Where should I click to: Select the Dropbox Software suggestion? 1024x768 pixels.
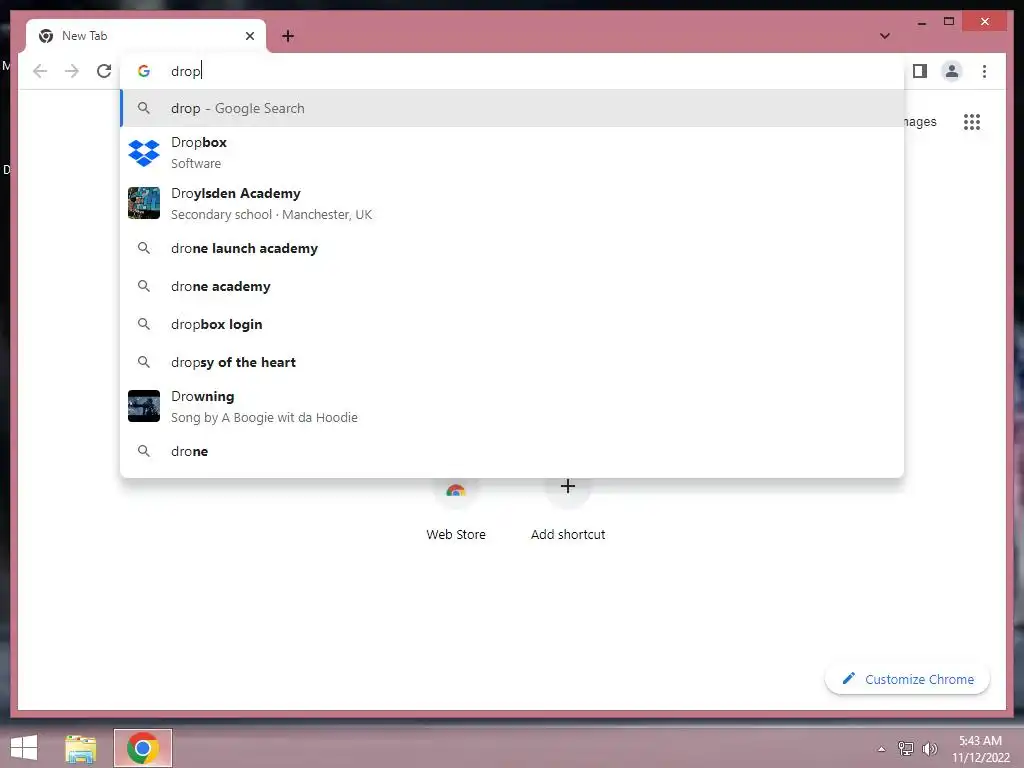coord(512,152)
